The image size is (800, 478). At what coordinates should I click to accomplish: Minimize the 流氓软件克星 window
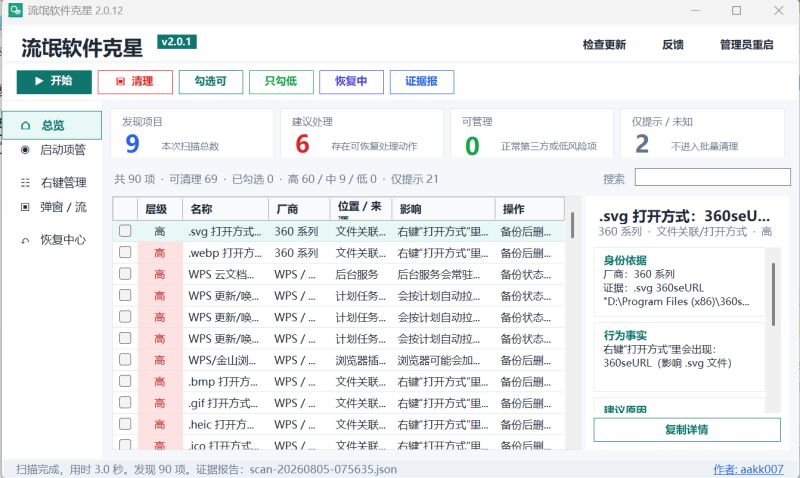point(695,10)
